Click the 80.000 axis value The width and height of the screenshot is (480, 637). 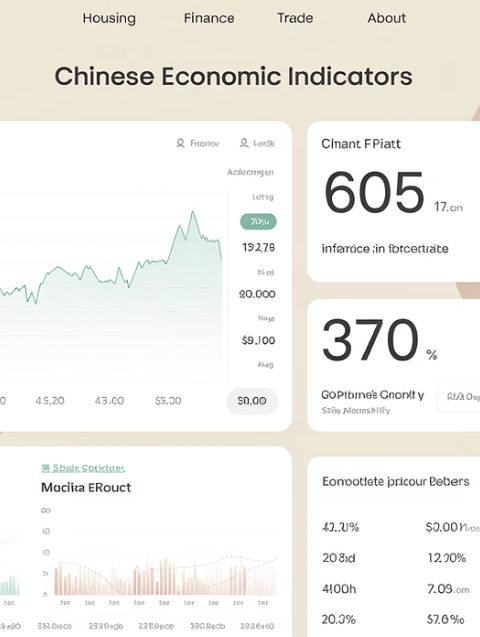click(x=257, y=294)
